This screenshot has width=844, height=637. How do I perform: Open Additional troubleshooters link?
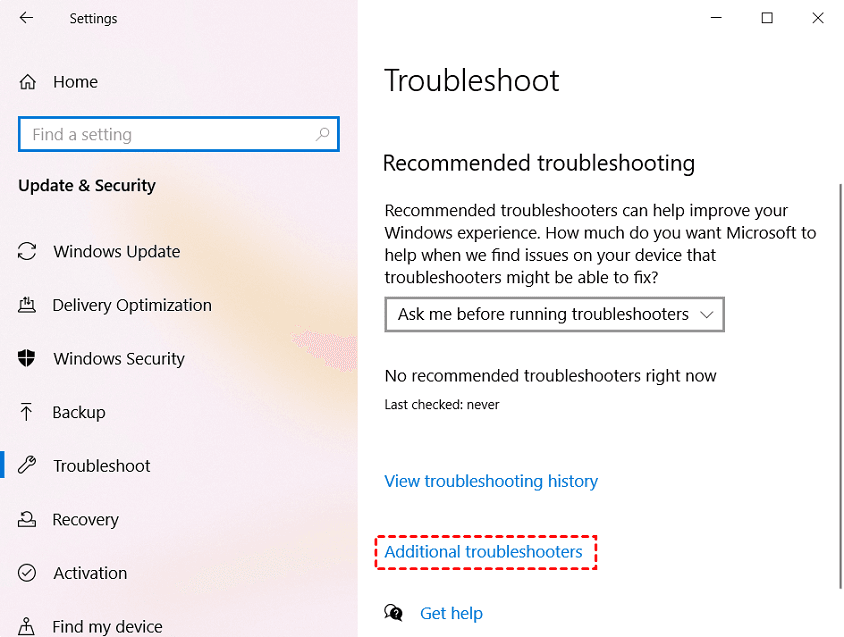pos(483,552)
